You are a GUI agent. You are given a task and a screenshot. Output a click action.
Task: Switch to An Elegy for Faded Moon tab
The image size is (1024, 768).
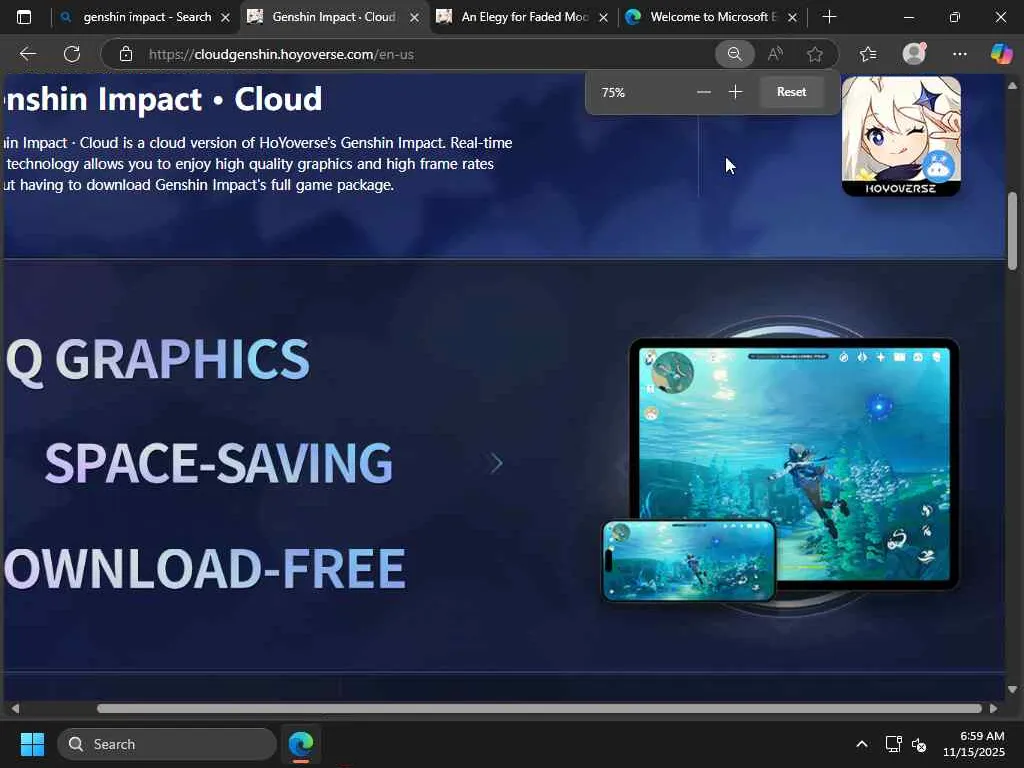tap(524, 17)
